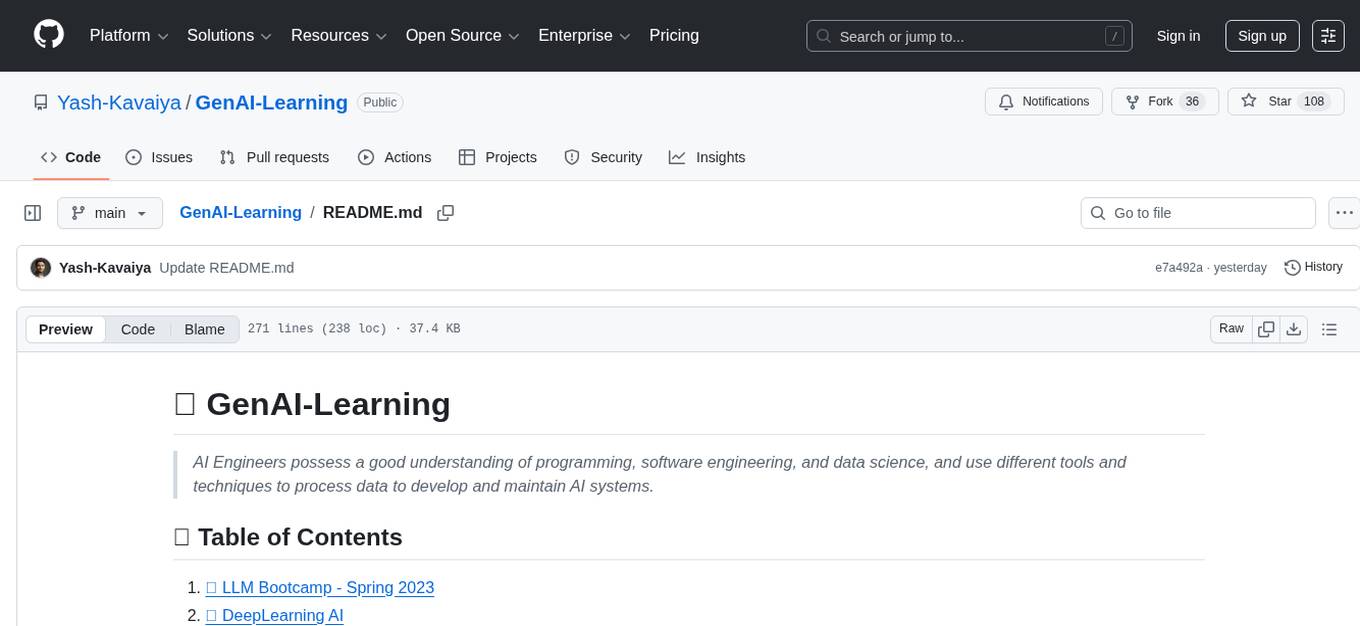Download the raw README file
The image size is (1360, 626).
click(x=1294, y=328)
